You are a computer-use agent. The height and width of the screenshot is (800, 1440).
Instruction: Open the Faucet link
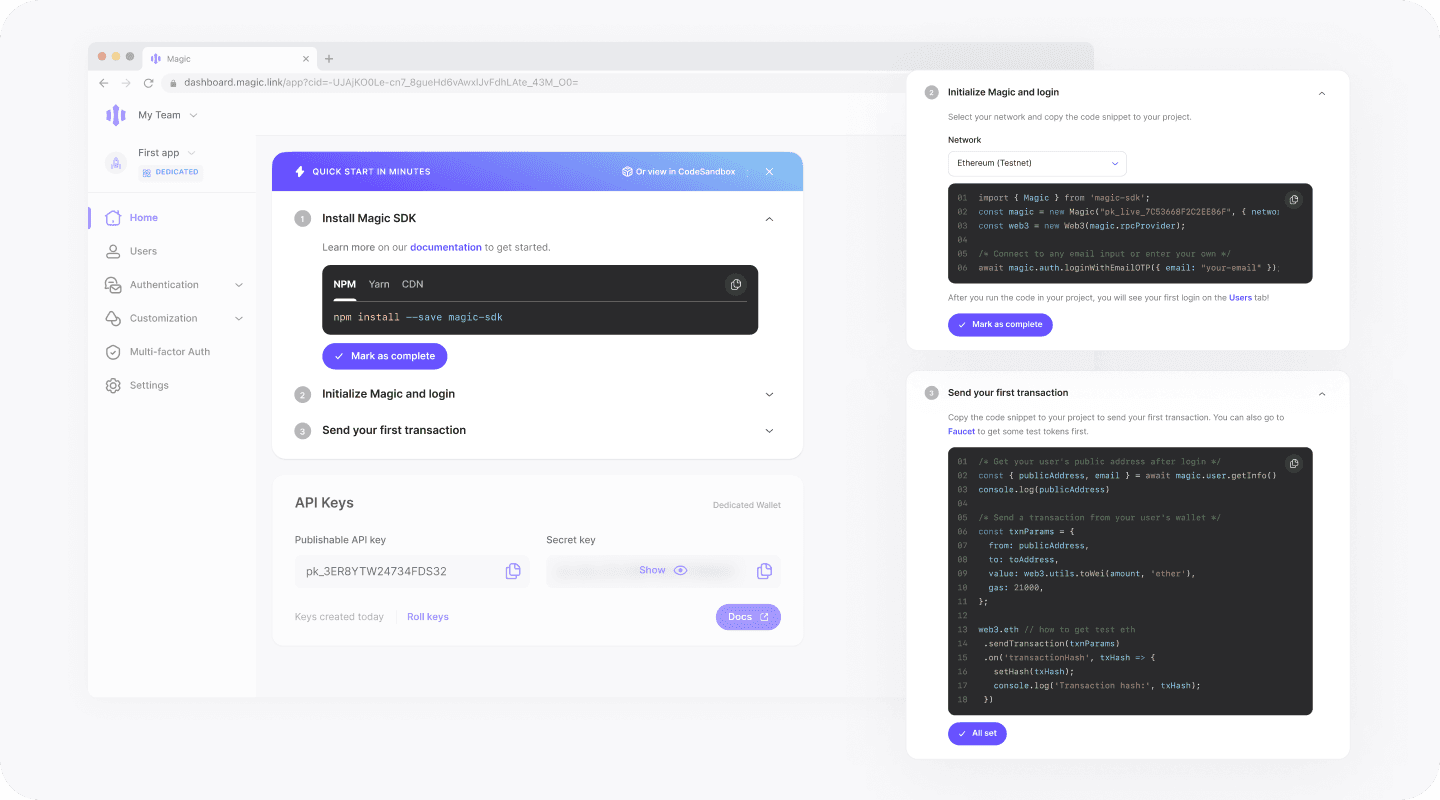point(962,431)
